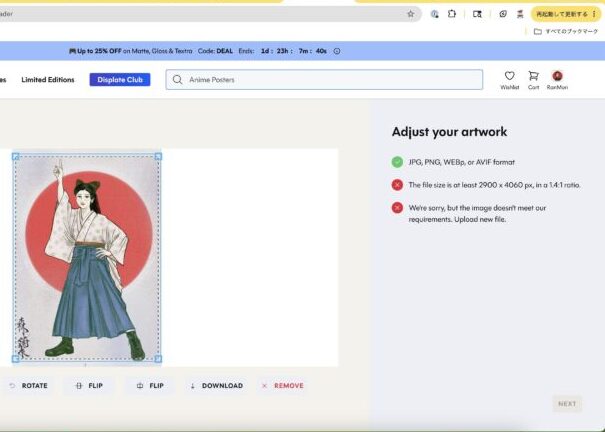Click the top-left crop handle of the artwork
Screen dimensions: 605x432
(x=15, y=156)
